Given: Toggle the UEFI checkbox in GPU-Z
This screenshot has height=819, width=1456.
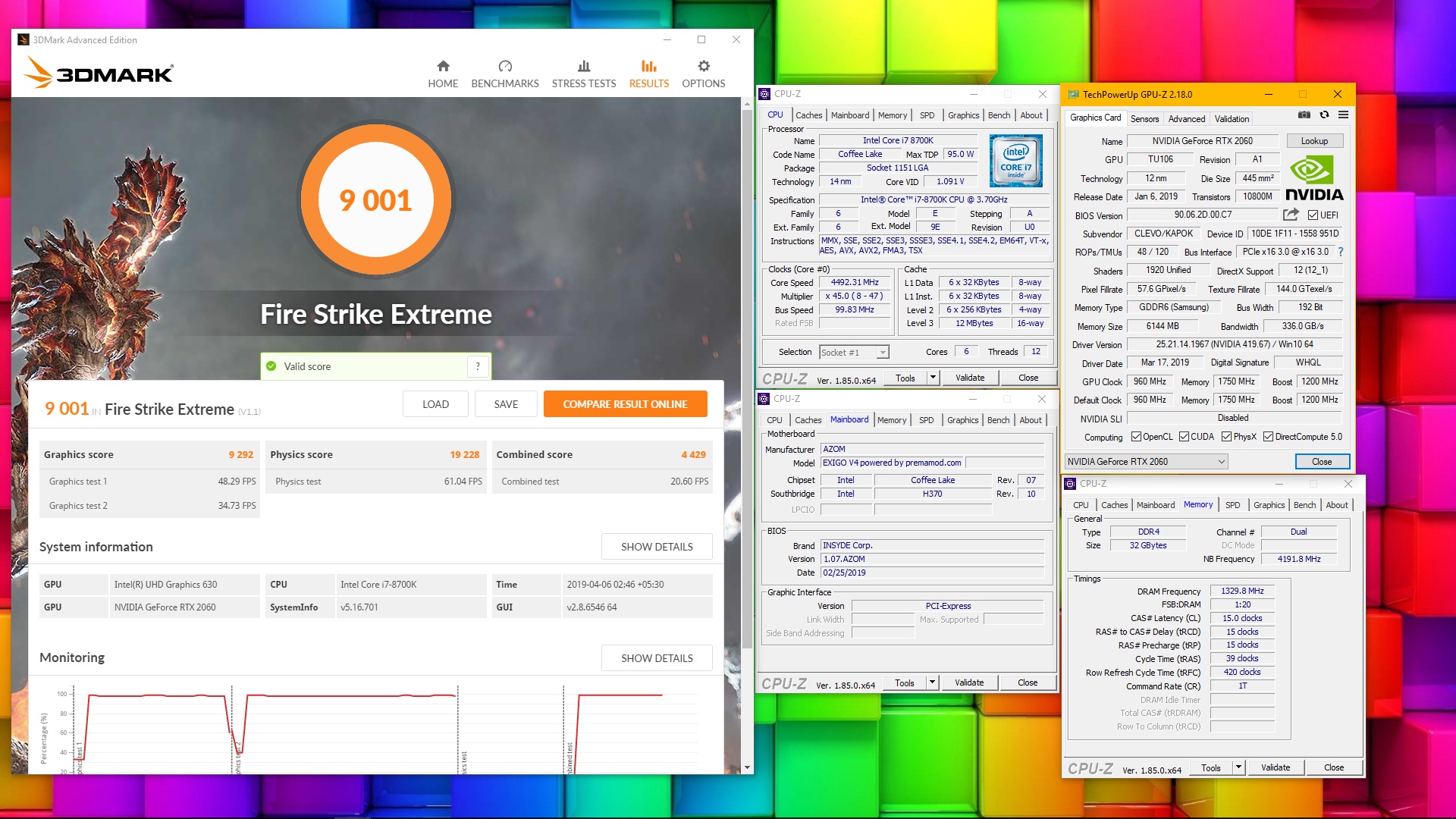Looking at the screenshot, I should [x=1313, y=215].
